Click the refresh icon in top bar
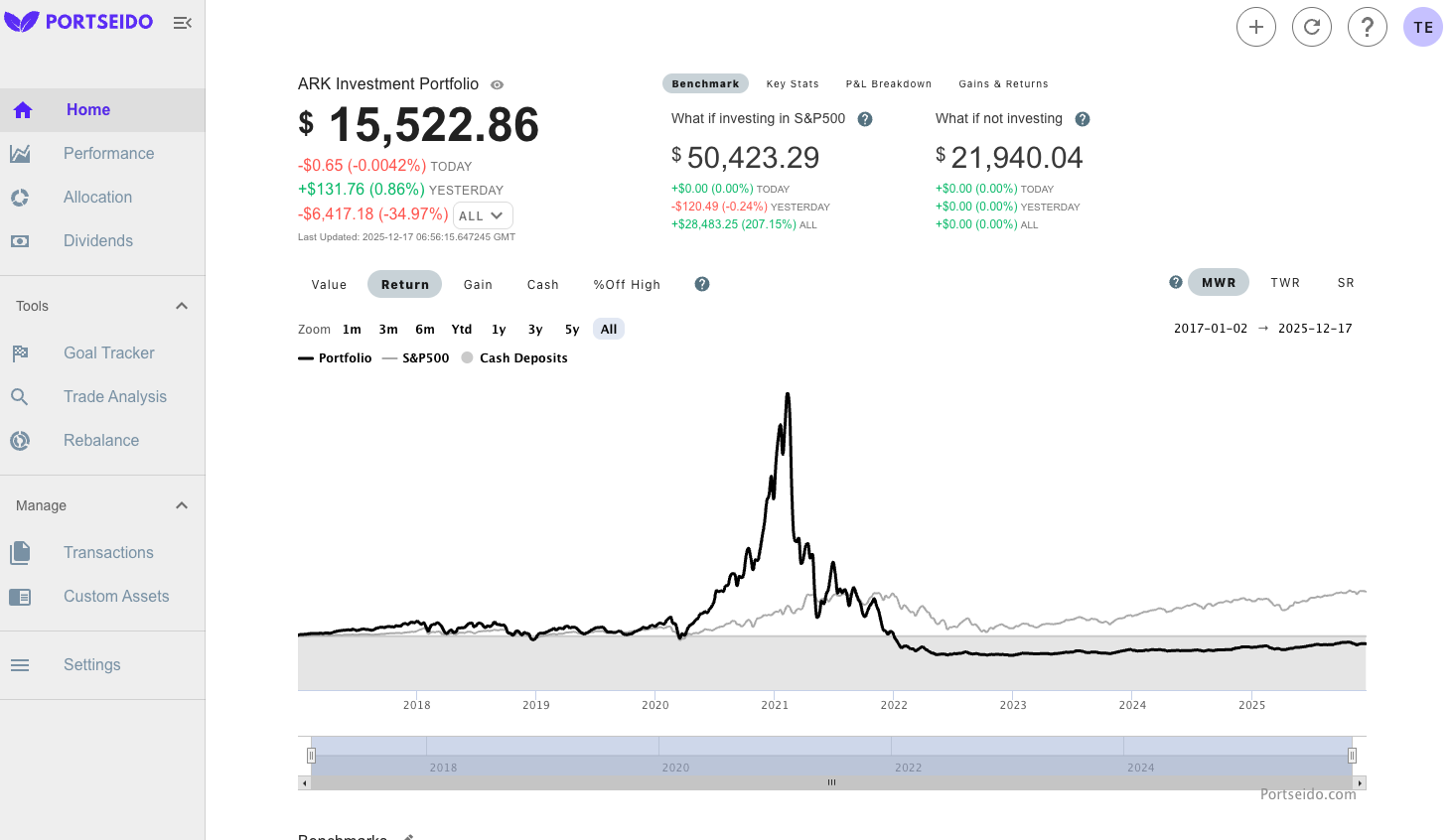This screenshot has width=1452, height=840. 1311,27
